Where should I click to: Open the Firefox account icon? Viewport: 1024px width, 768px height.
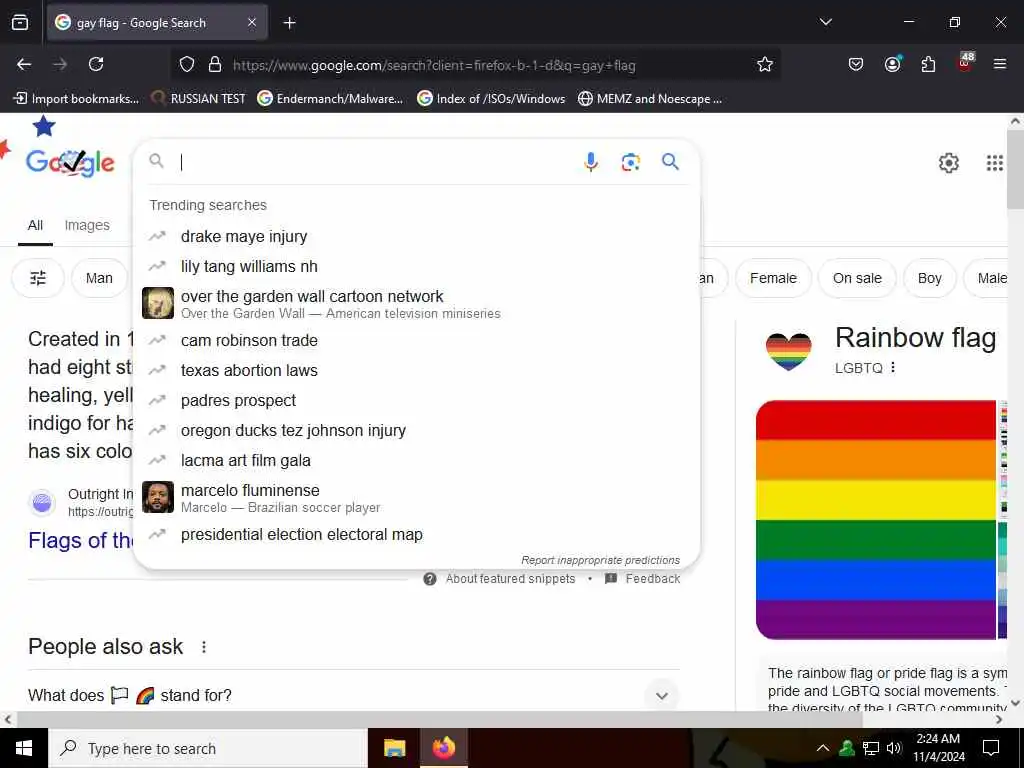click(892, 64)
